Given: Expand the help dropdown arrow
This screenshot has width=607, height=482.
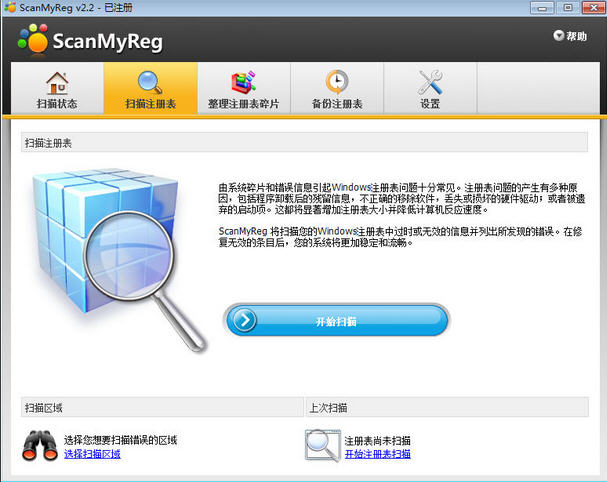Looking at the screenshot, I should 558,36.
